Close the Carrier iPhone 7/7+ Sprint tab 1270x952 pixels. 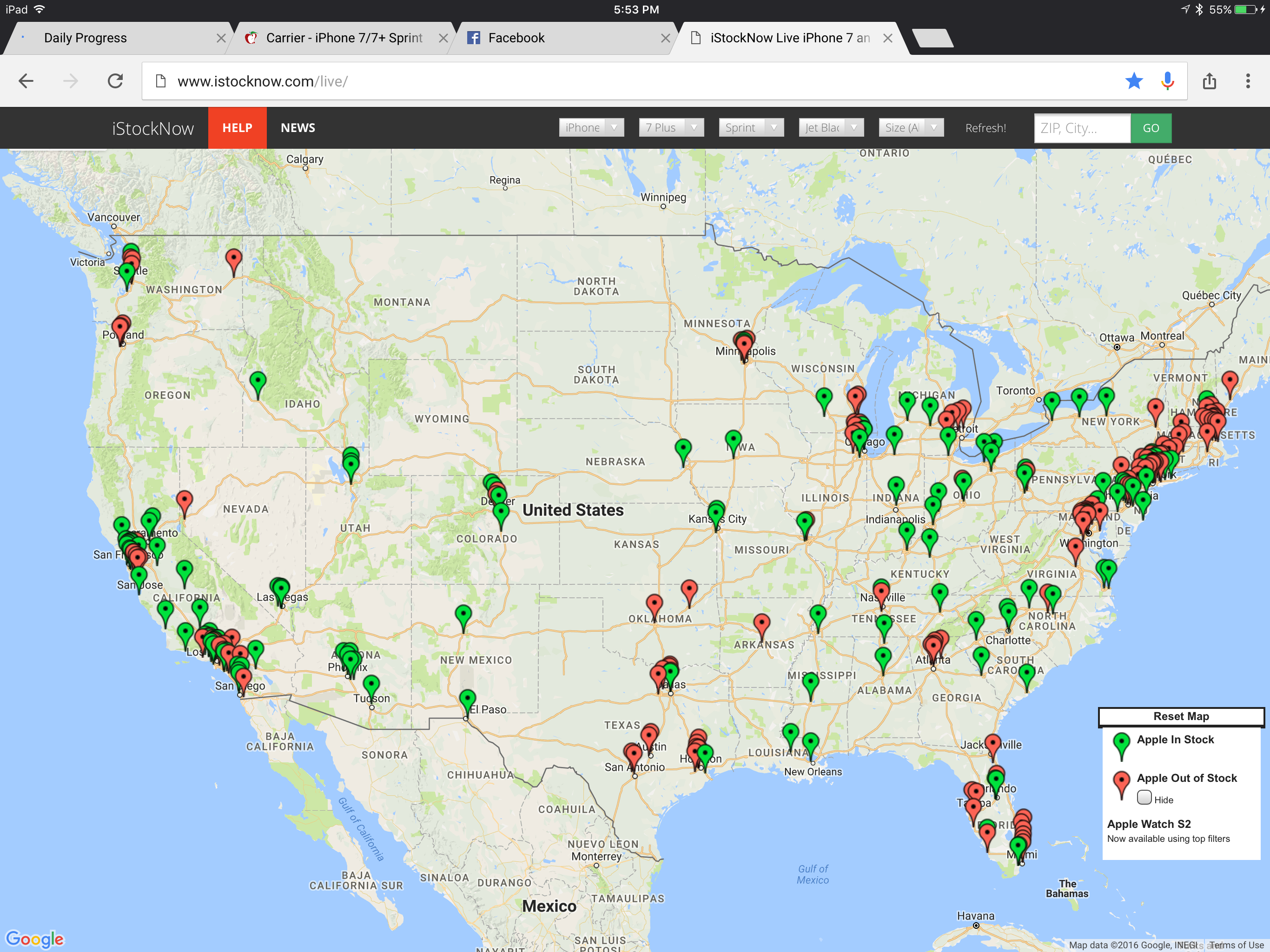point(443,39)
